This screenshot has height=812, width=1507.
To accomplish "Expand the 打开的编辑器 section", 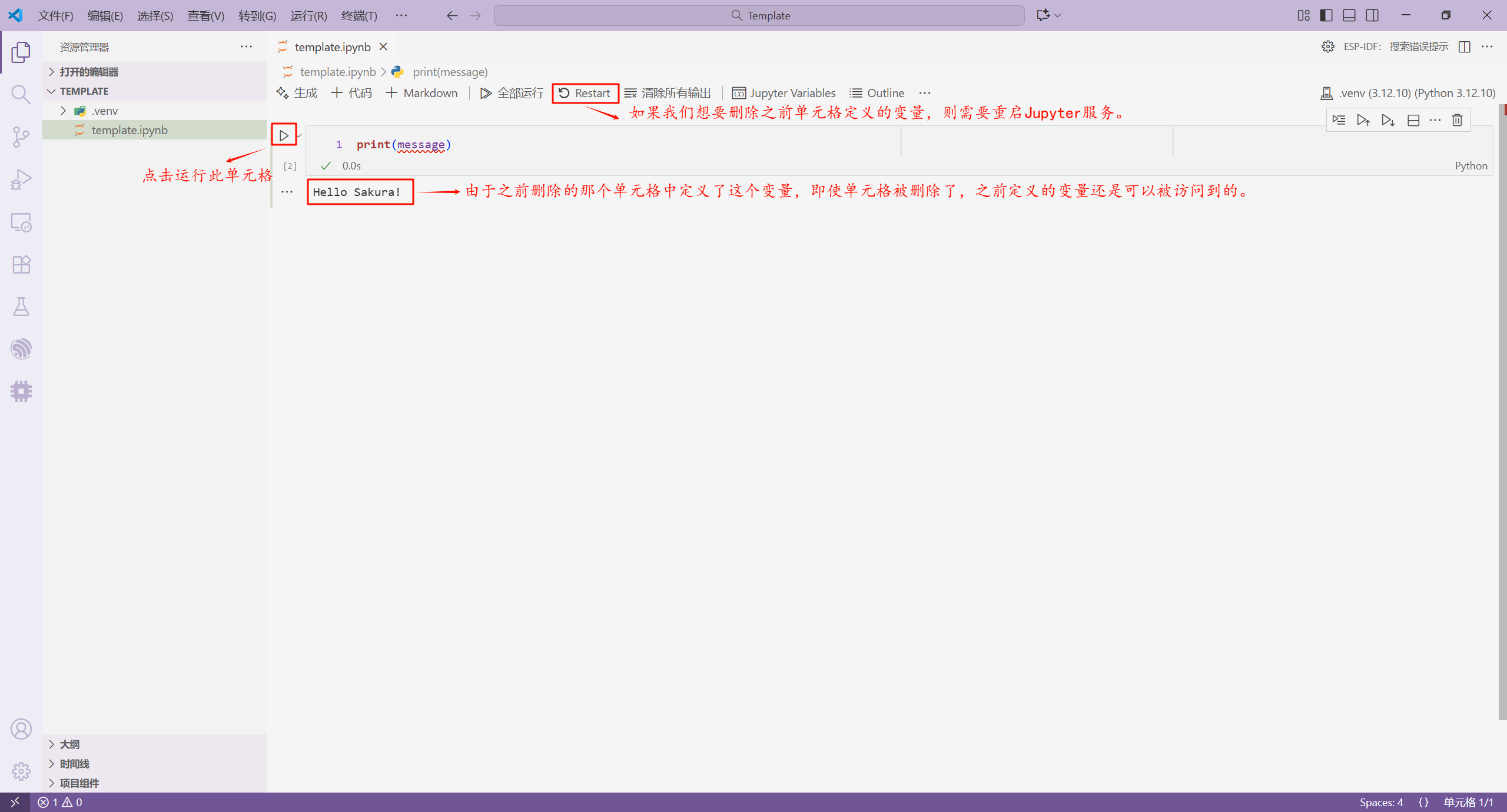I will [52, 72].
